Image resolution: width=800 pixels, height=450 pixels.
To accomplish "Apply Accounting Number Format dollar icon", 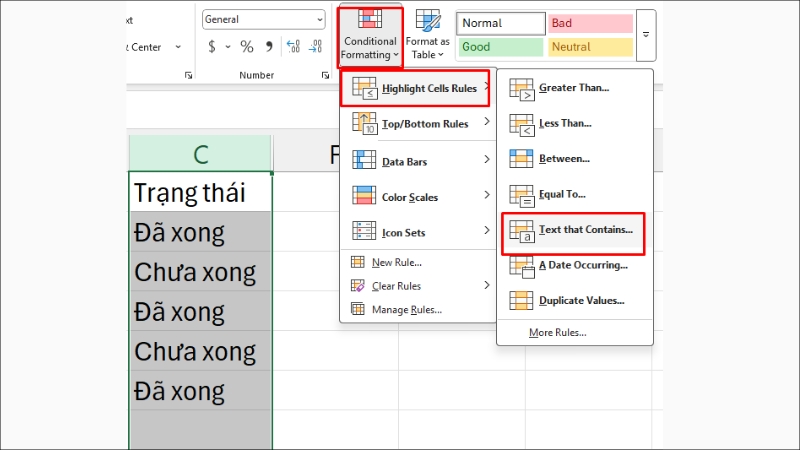I will (212, 47).
